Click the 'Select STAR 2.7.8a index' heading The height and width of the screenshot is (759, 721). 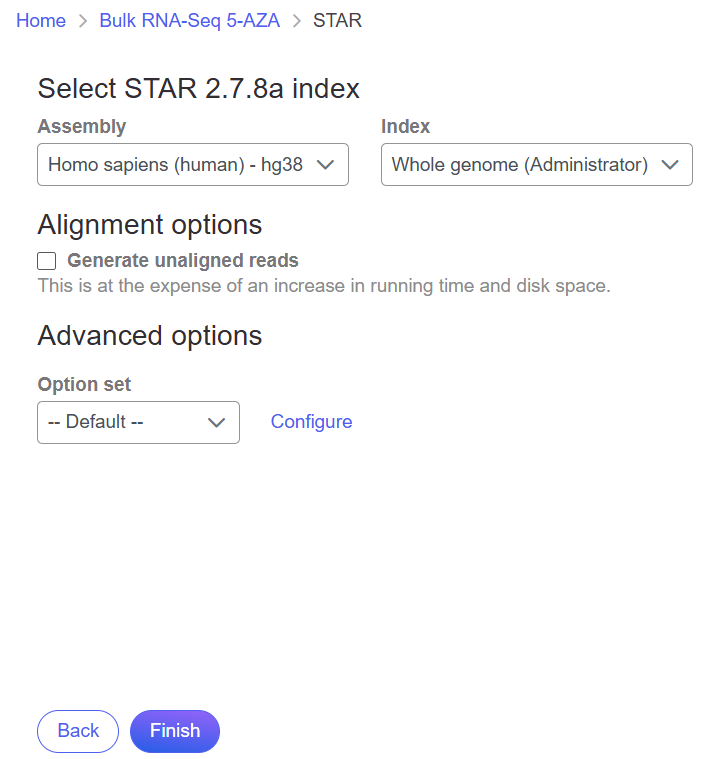[198, 88]
